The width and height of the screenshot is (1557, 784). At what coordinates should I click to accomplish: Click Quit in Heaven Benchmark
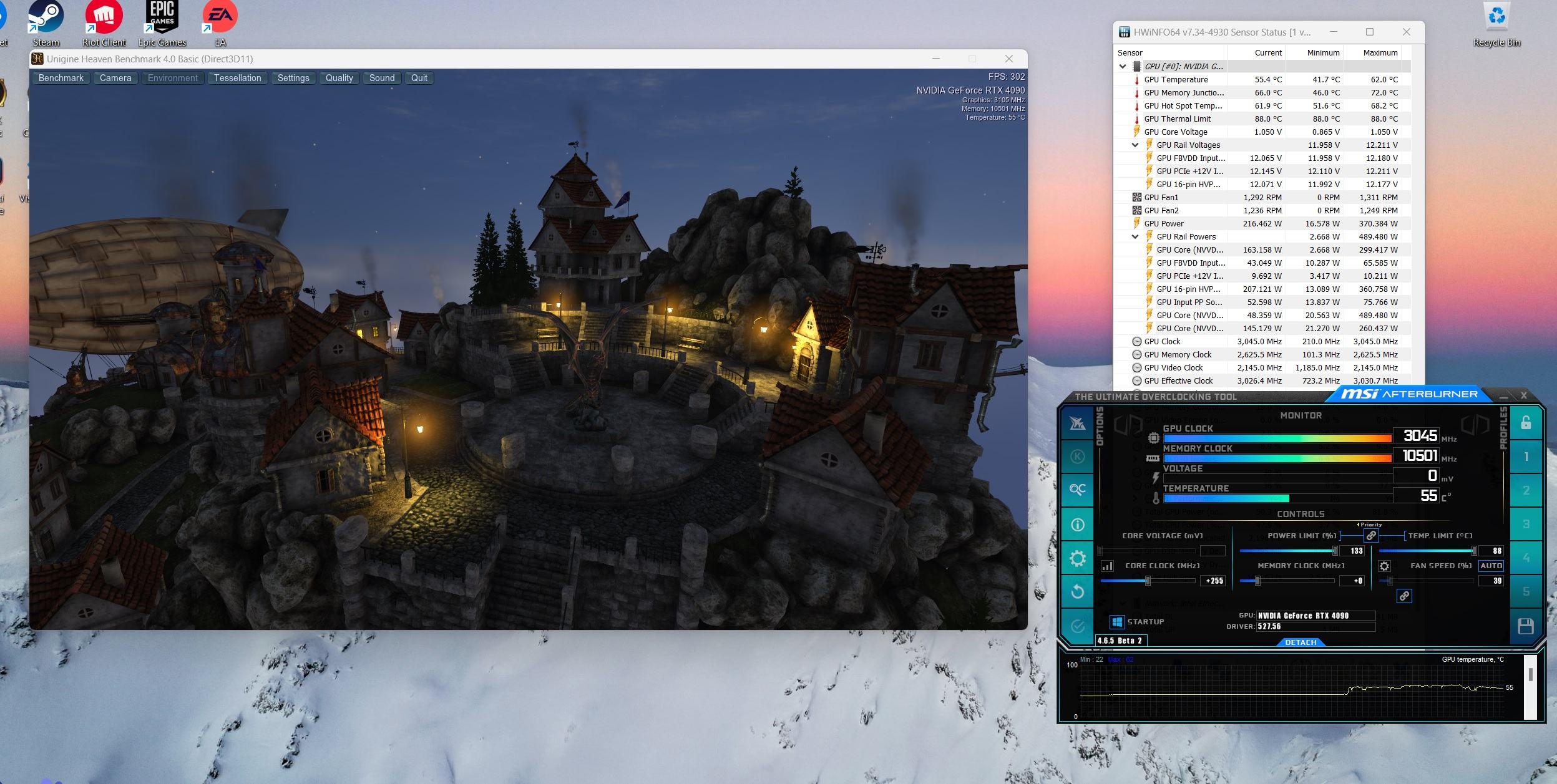419,78
